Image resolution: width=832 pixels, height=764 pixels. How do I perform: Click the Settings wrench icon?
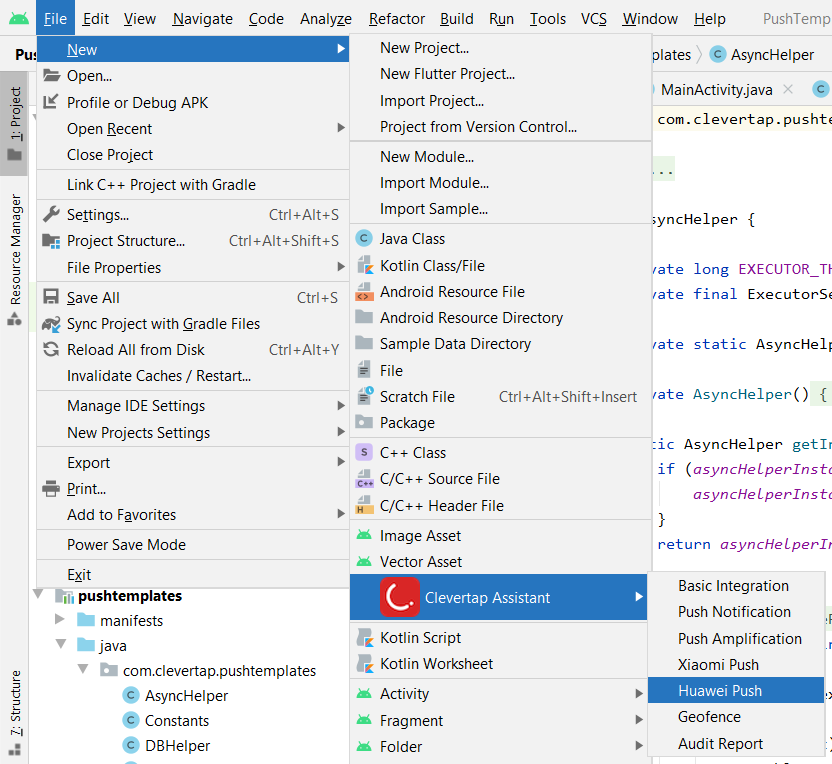51,214
